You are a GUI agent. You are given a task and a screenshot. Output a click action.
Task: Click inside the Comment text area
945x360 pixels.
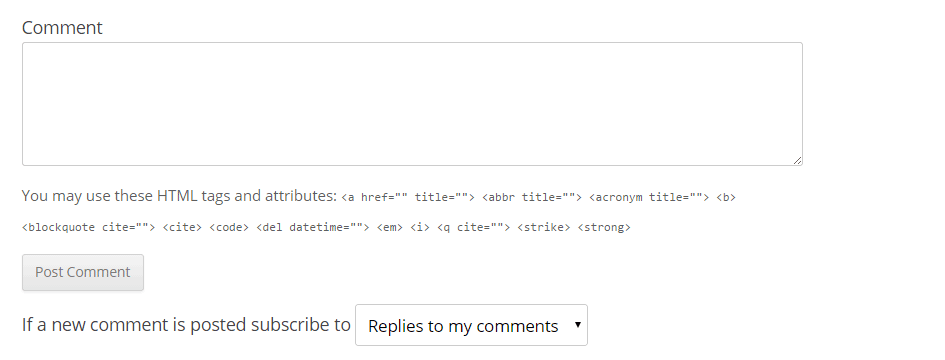point(412,104)
